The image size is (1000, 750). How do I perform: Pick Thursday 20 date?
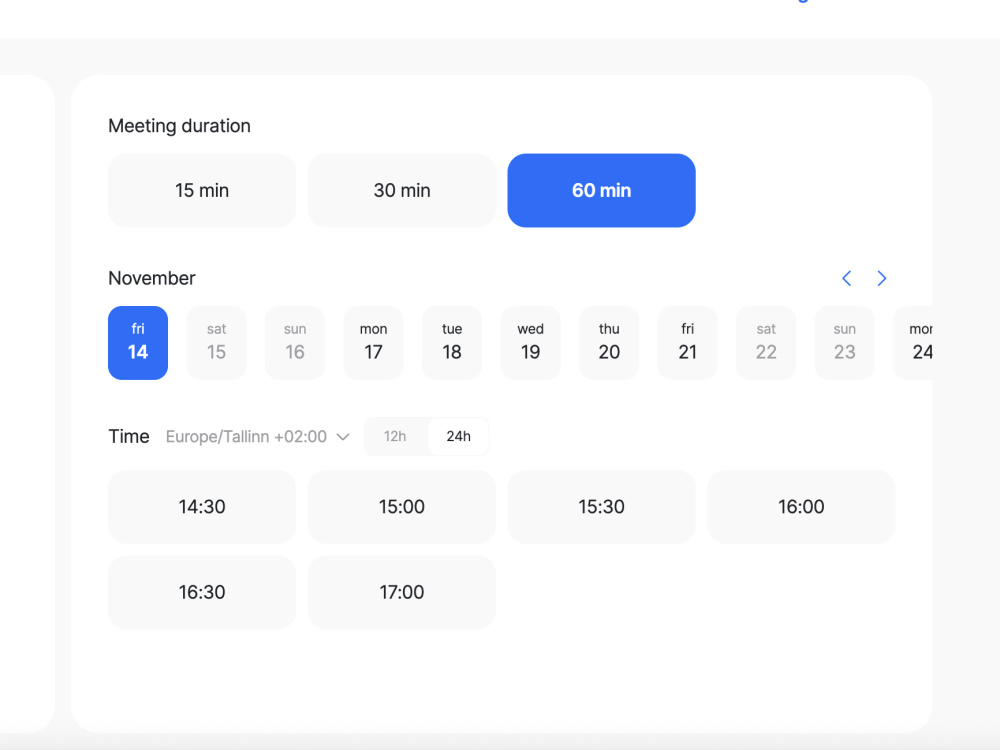[608, 343]
